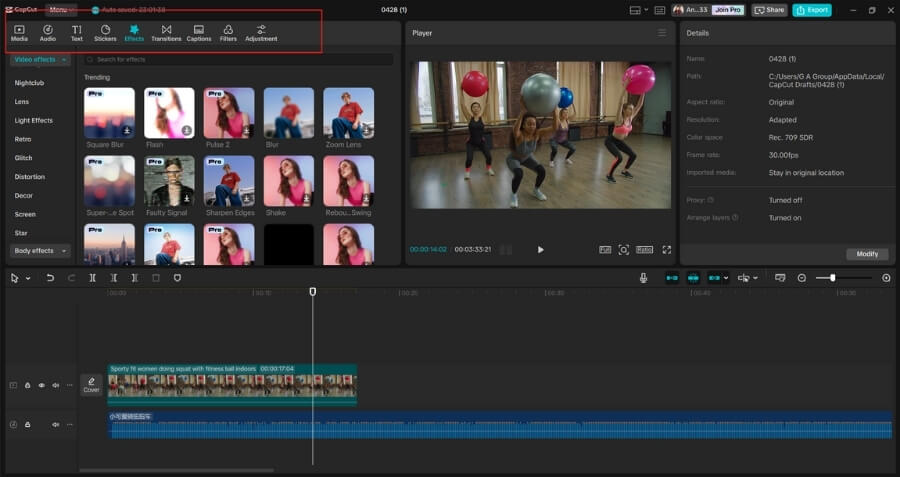Click the Modify button in Details
The image size is (900, 477).
pos(867,254)
